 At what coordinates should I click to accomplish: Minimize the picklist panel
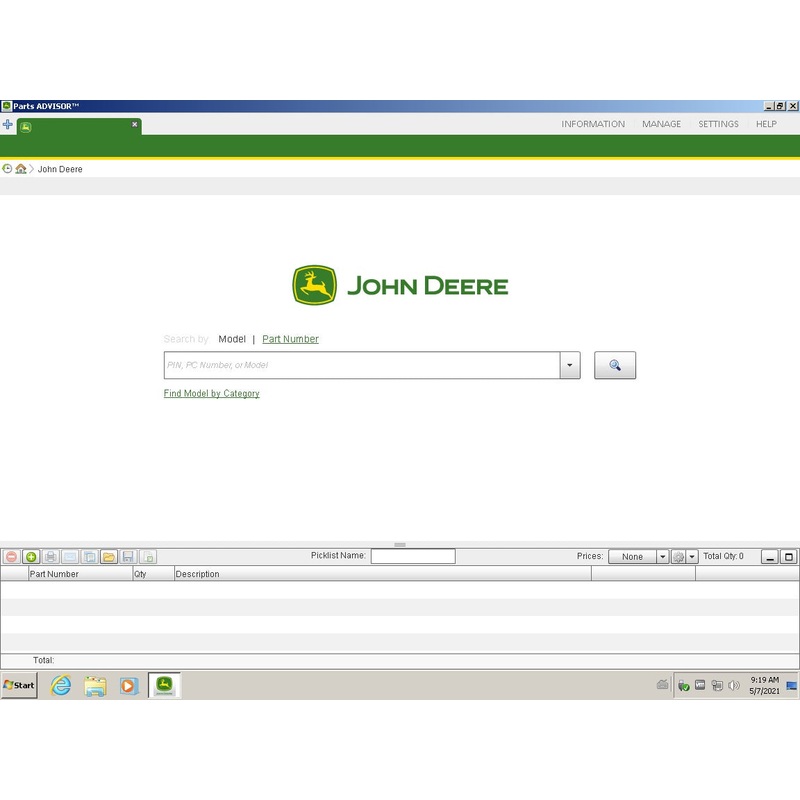[770, 557]
